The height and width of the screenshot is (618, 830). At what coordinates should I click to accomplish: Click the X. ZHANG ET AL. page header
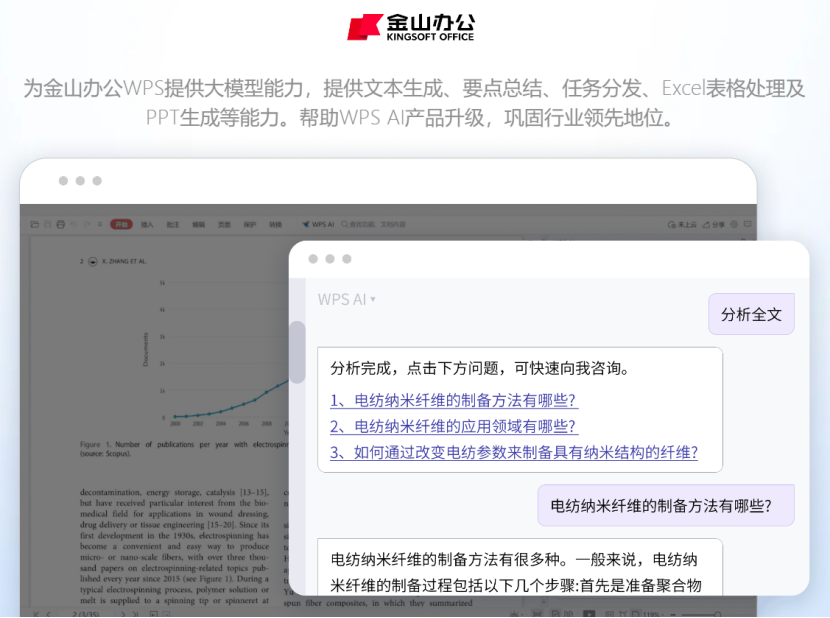coord(124,262)
